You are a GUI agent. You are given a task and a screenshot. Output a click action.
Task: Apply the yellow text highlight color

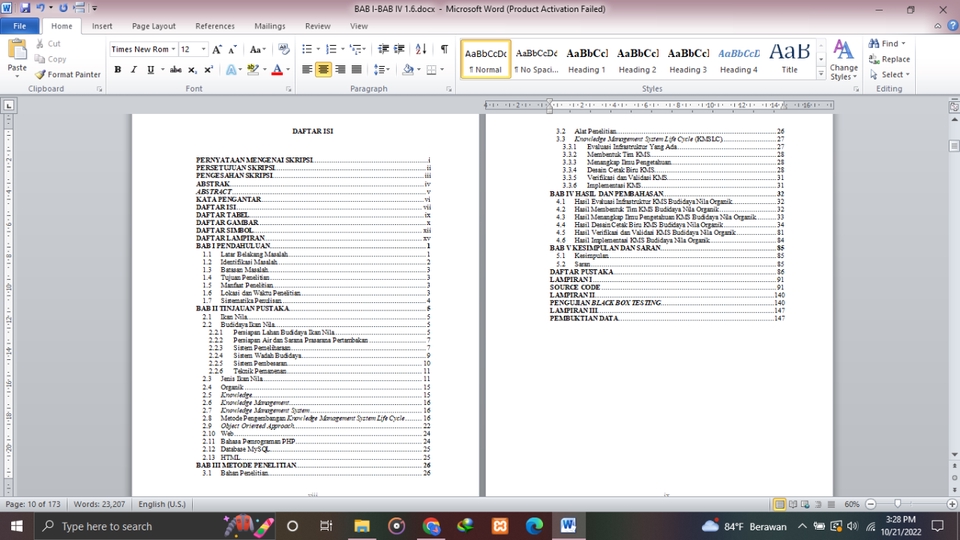[252, 70]
